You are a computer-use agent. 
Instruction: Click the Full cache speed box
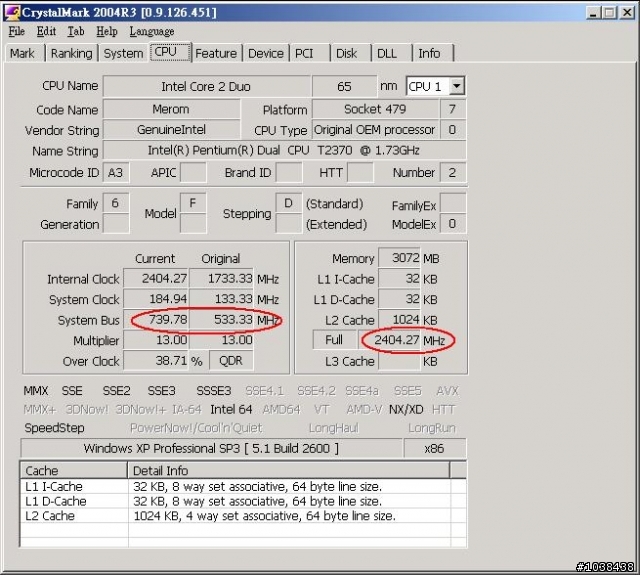pyautogui.click(x=335, y=340)
